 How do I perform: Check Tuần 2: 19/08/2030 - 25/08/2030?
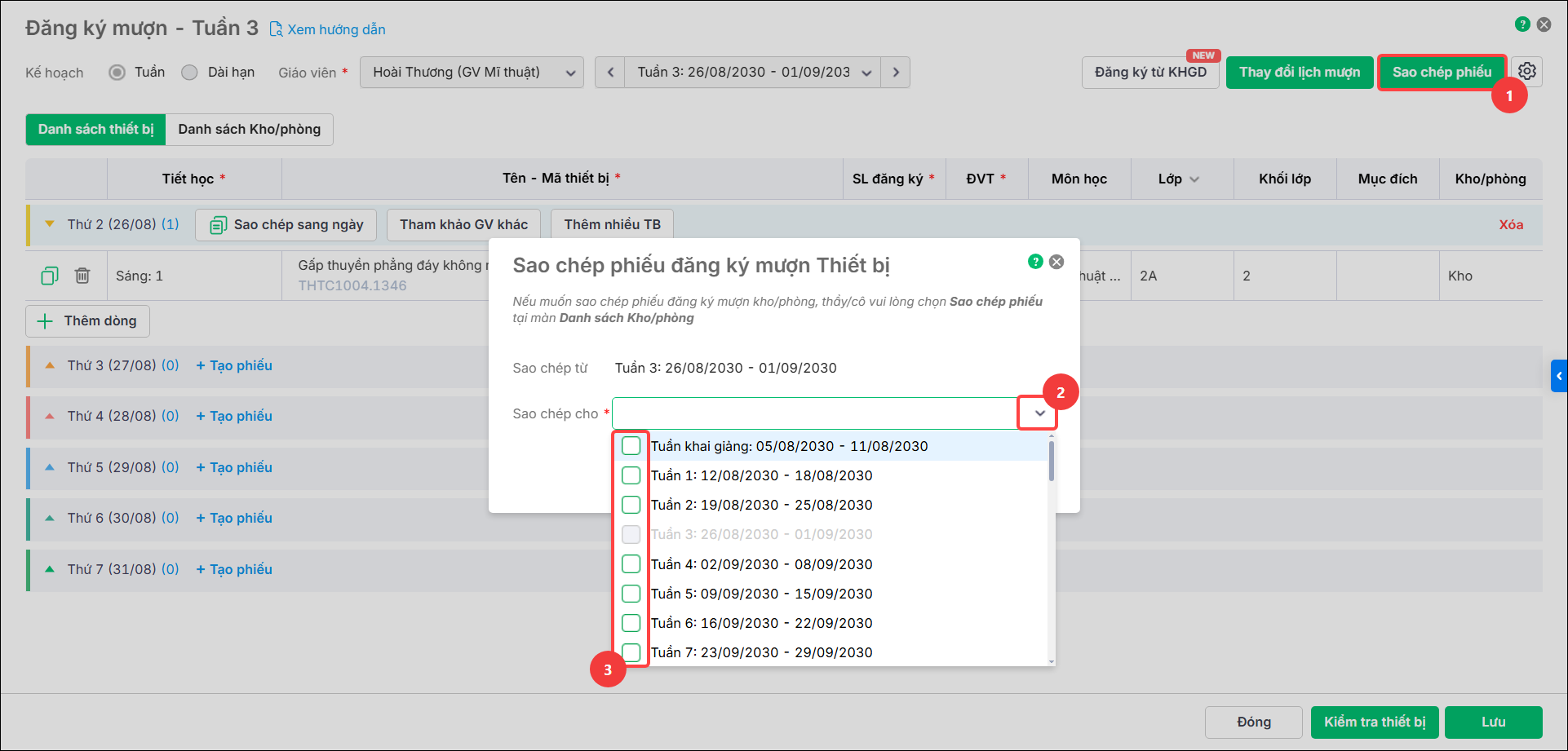pyautogui.click(x=631, y=505)
